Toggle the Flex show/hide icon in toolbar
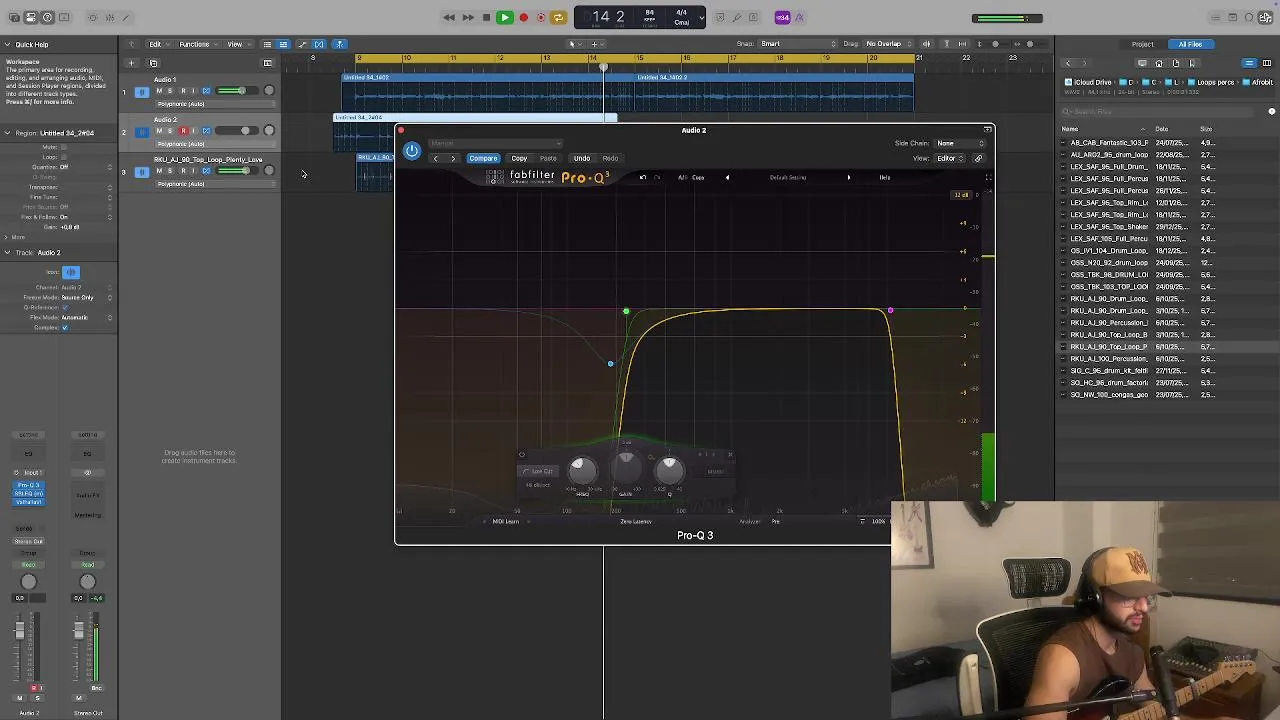1280x720 pixels. pos(319,44)
